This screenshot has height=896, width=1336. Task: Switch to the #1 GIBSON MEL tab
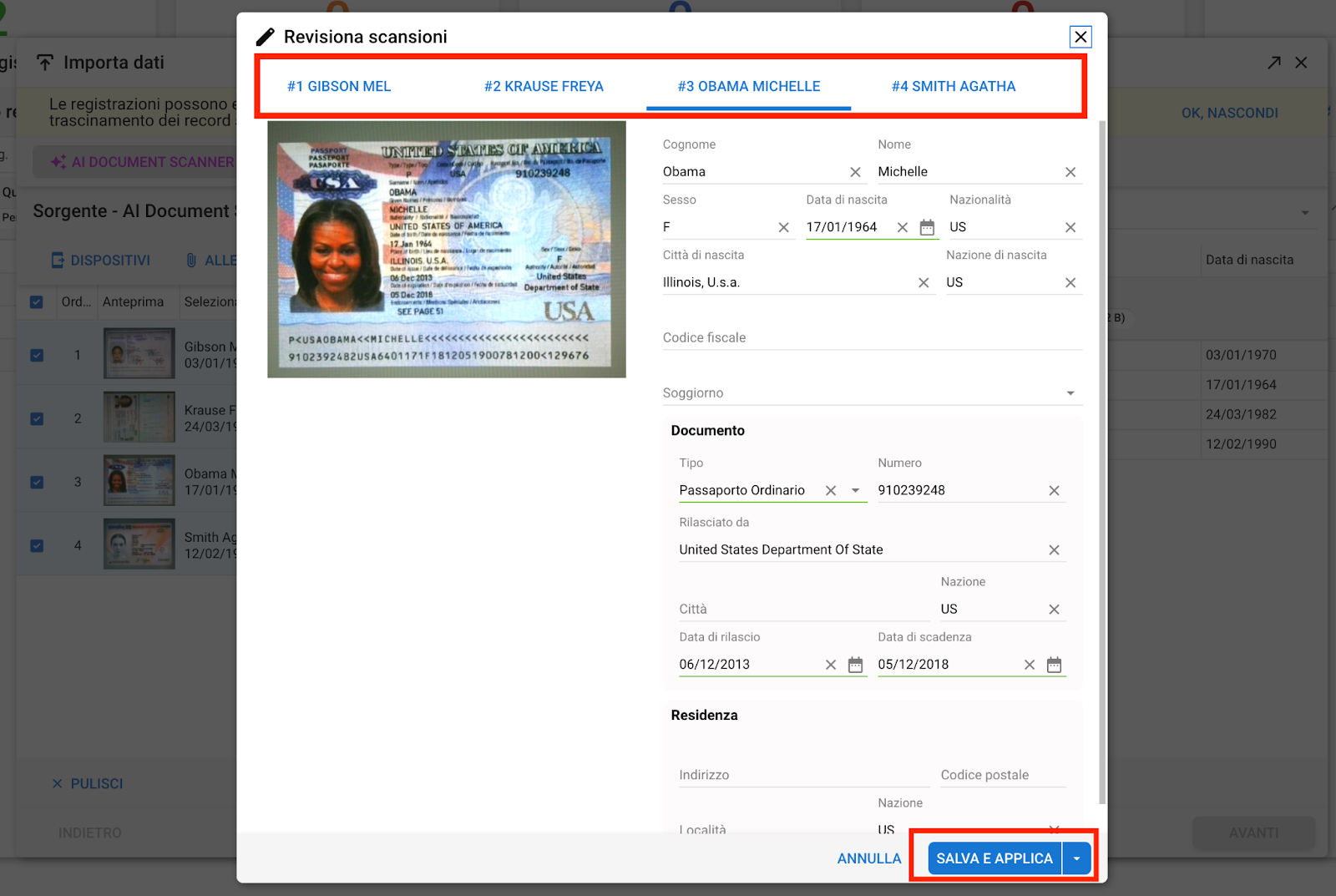[339, 87]
